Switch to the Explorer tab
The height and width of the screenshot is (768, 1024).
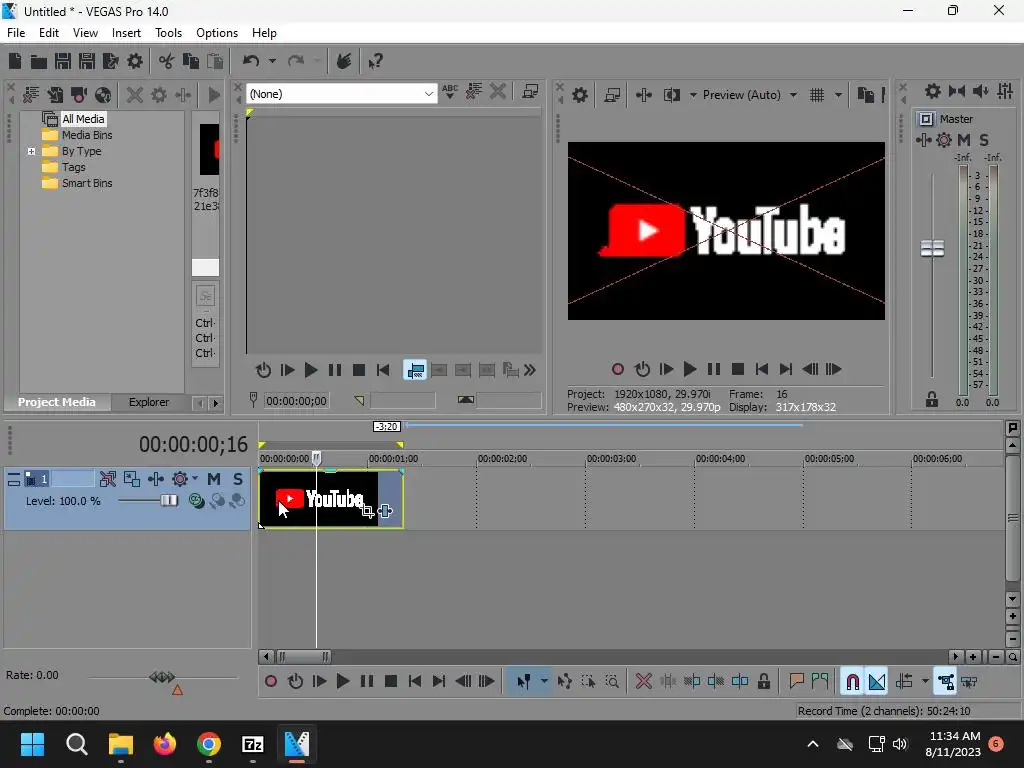(x=149, y=402)
